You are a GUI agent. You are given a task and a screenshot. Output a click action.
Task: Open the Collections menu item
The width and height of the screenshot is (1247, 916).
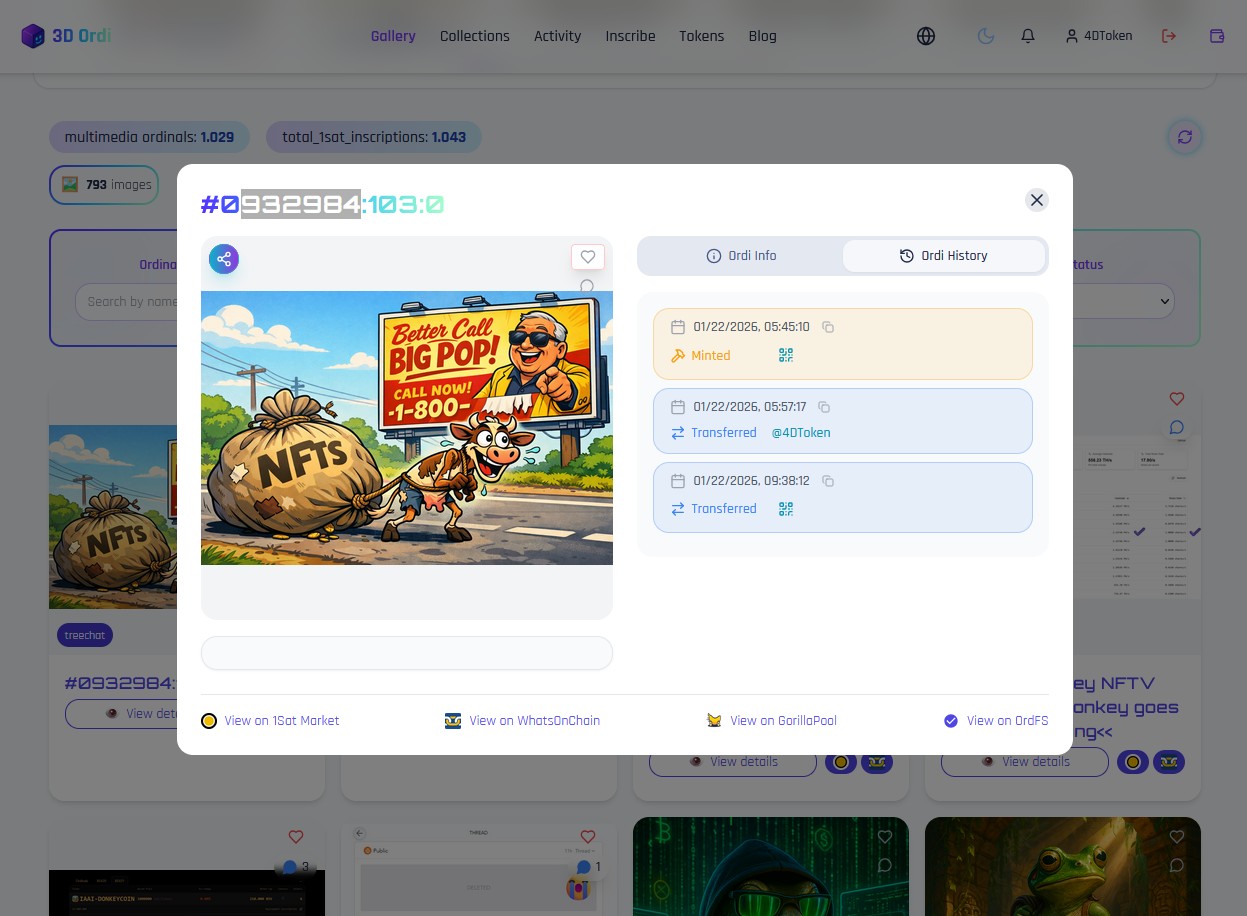pyautogui.click(x=475, y=36)
